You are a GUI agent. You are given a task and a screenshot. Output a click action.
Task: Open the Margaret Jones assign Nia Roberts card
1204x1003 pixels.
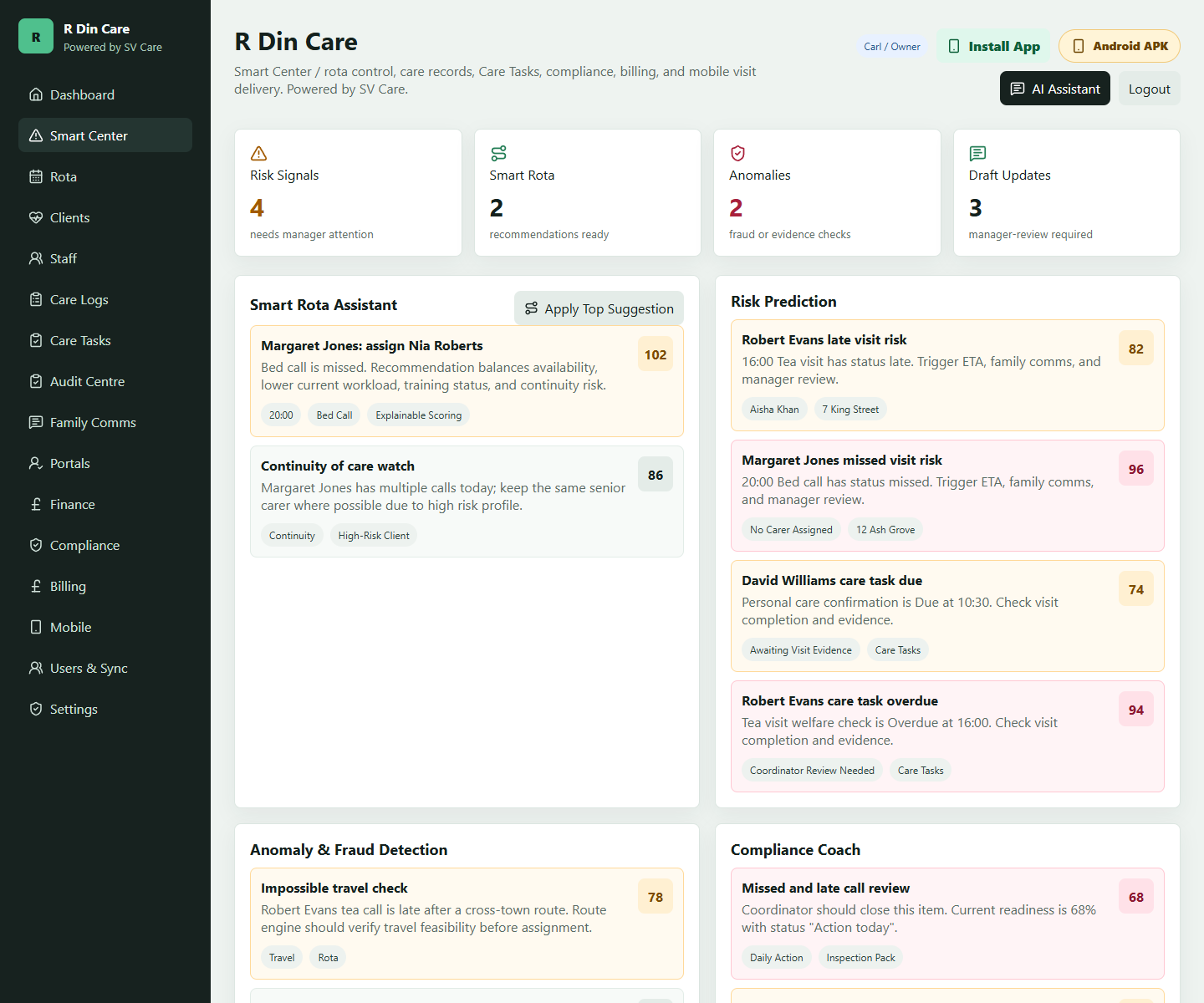(x=467, y=381)
